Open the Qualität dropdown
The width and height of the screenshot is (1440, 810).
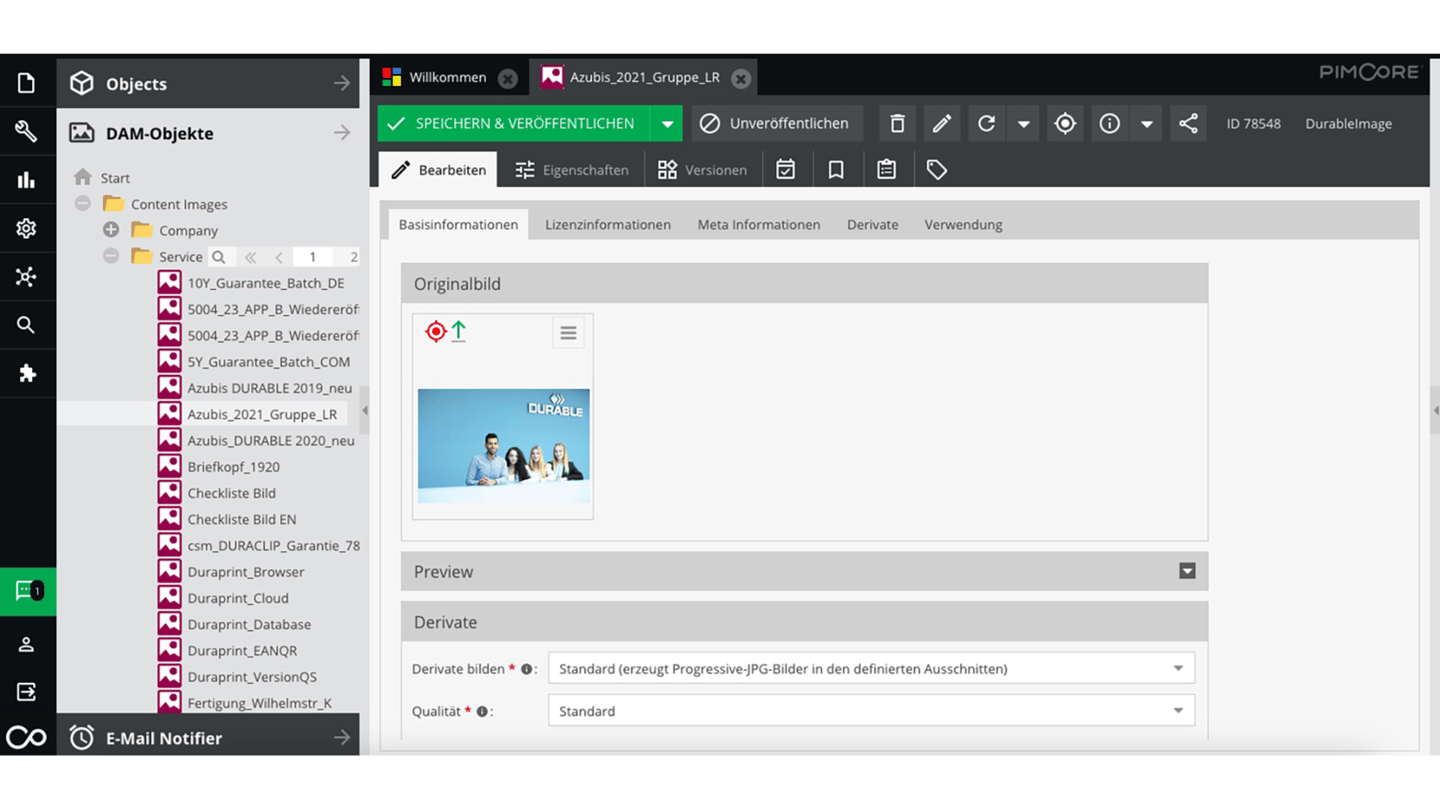point(1177,711)
